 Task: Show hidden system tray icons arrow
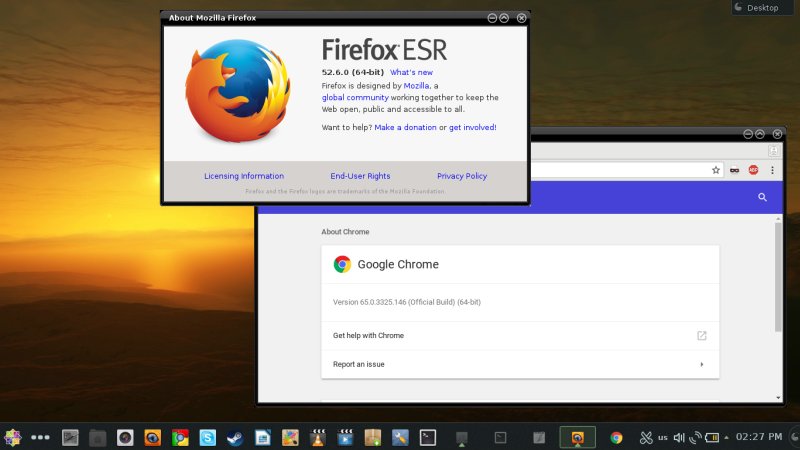tap(727, 437)
